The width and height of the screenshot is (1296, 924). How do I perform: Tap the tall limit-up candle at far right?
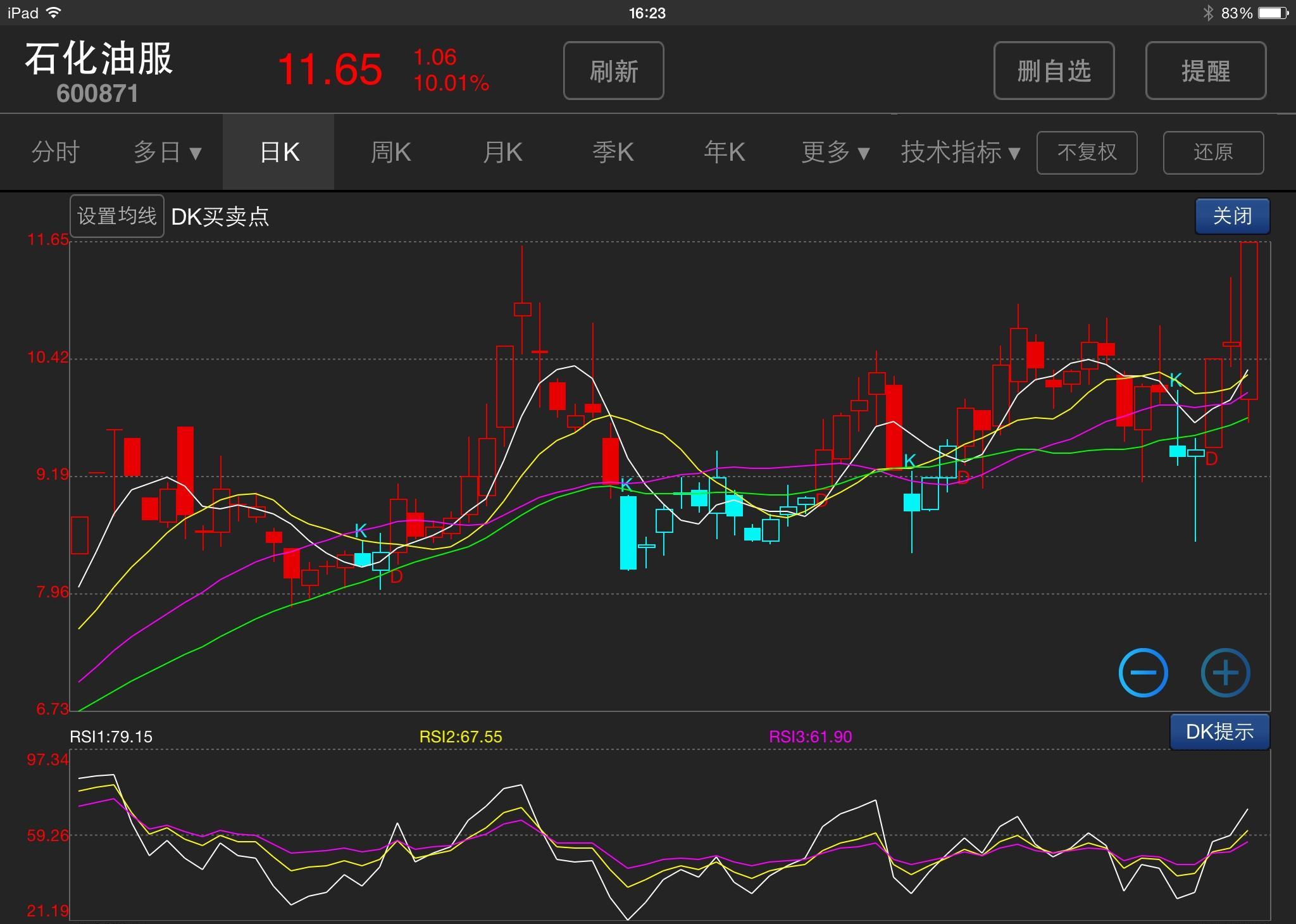[x=1249, y=321]
